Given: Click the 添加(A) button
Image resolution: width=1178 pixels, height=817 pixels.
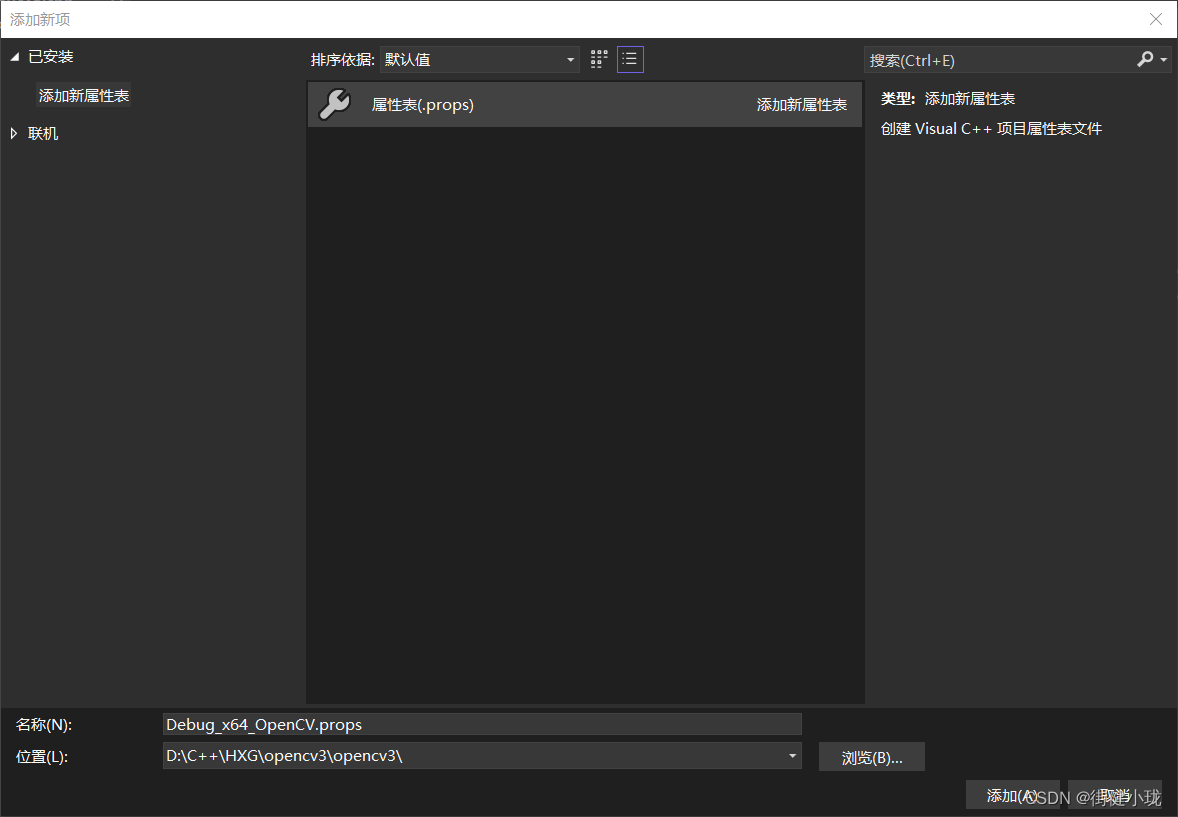Looking at the screenshot, I should pyautogui.click(x=1013, y=796).
